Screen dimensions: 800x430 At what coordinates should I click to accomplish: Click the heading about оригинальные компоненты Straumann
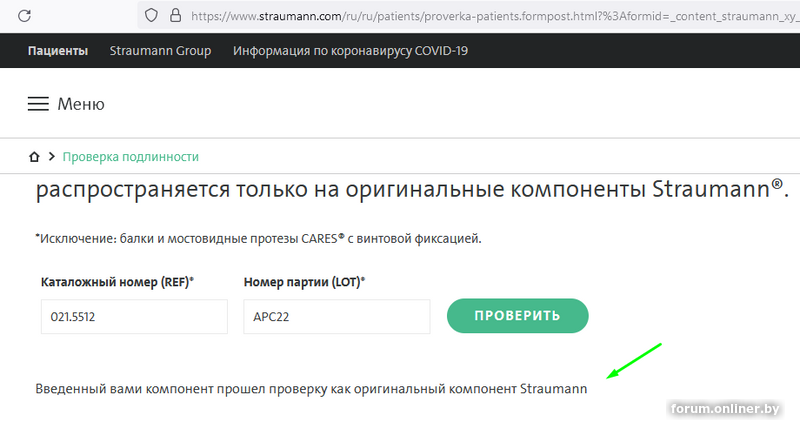point(412,190)
